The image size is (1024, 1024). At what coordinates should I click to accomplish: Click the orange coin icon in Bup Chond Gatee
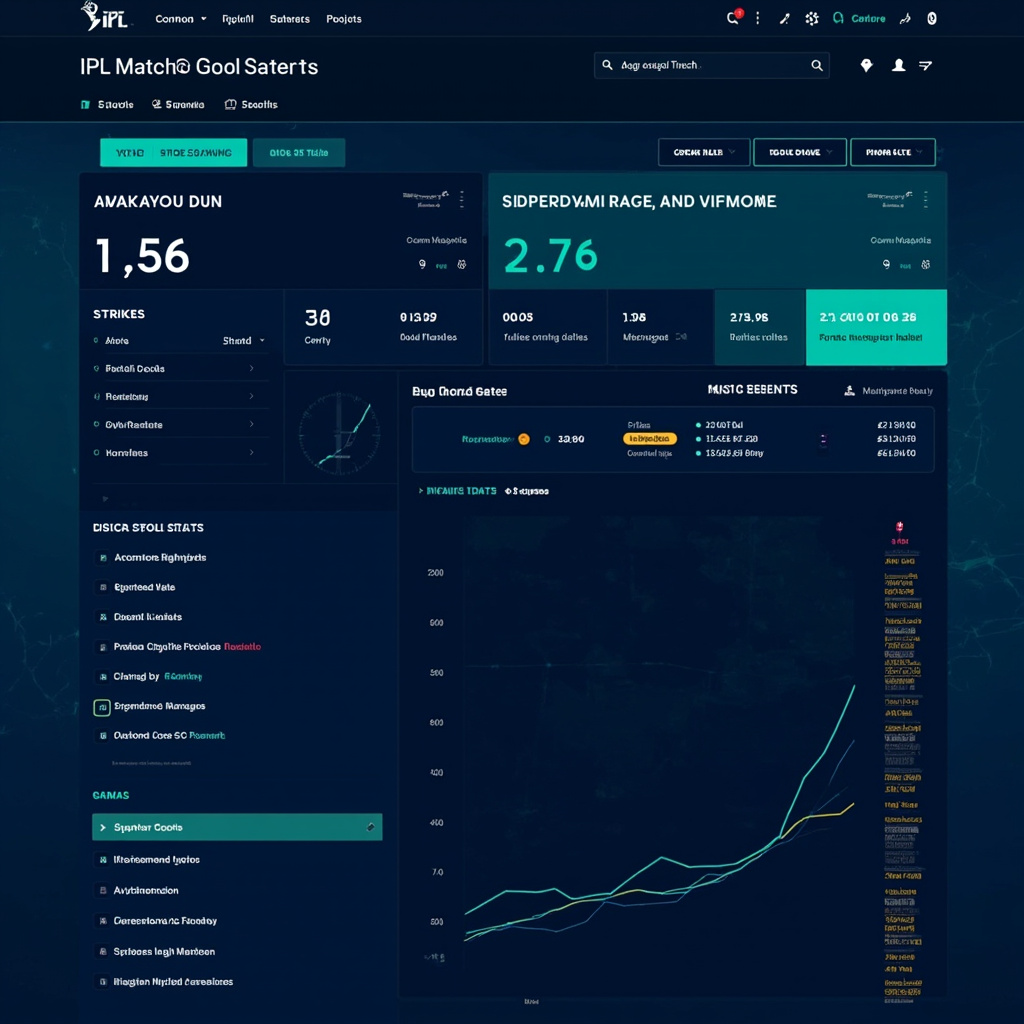[x=524, y=439]
